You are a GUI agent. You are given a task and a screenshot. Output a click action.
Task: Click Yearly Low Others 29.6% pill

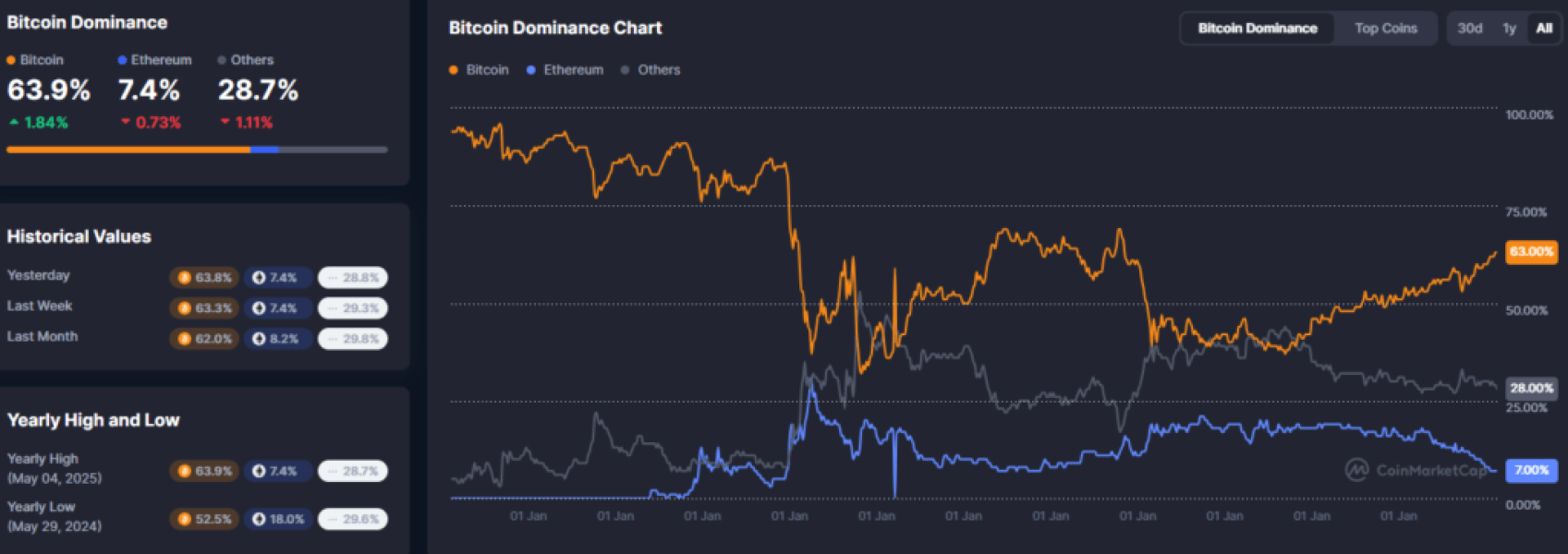coord(353,519)
